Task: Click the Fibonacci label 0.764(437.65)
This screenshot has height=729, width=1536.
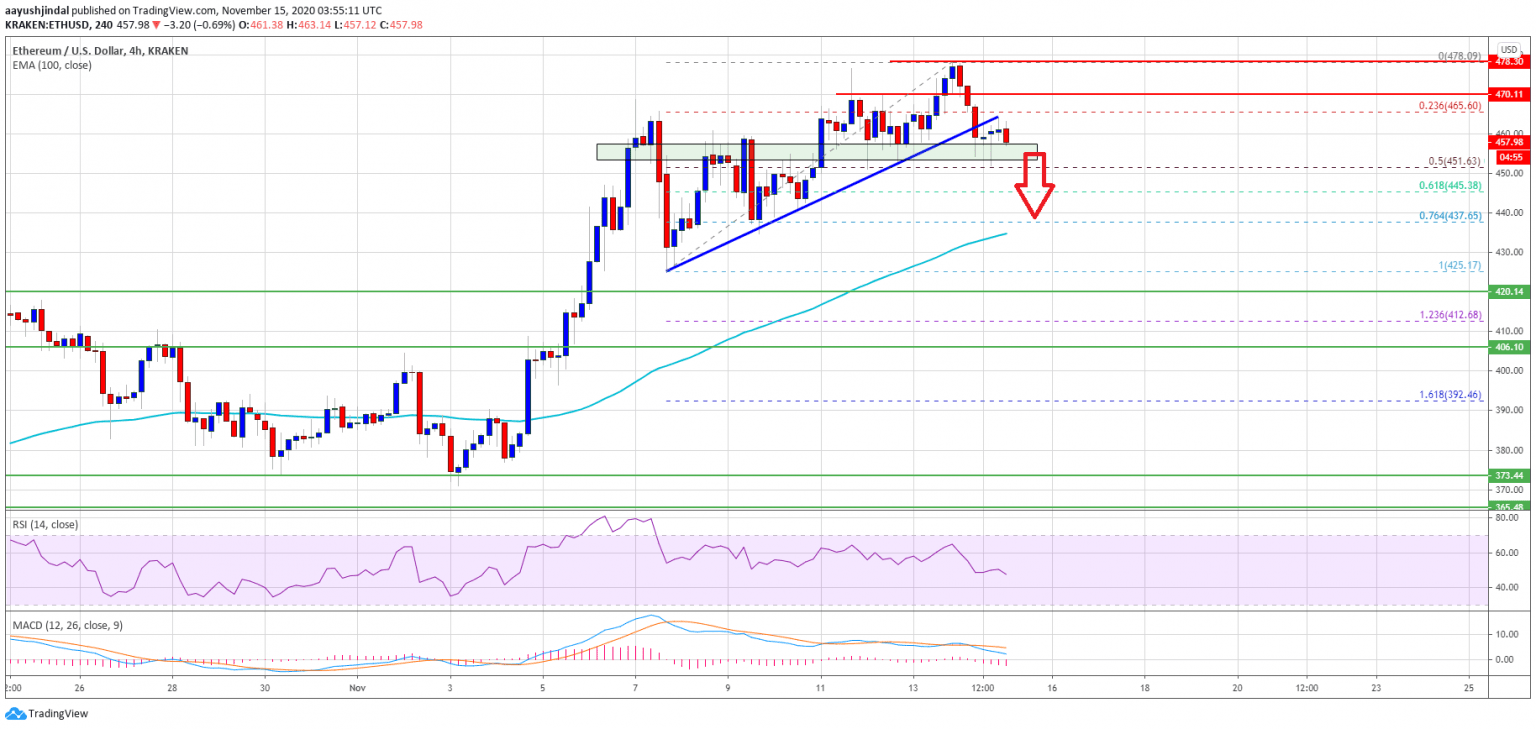Action: (x=1452, y=215)
